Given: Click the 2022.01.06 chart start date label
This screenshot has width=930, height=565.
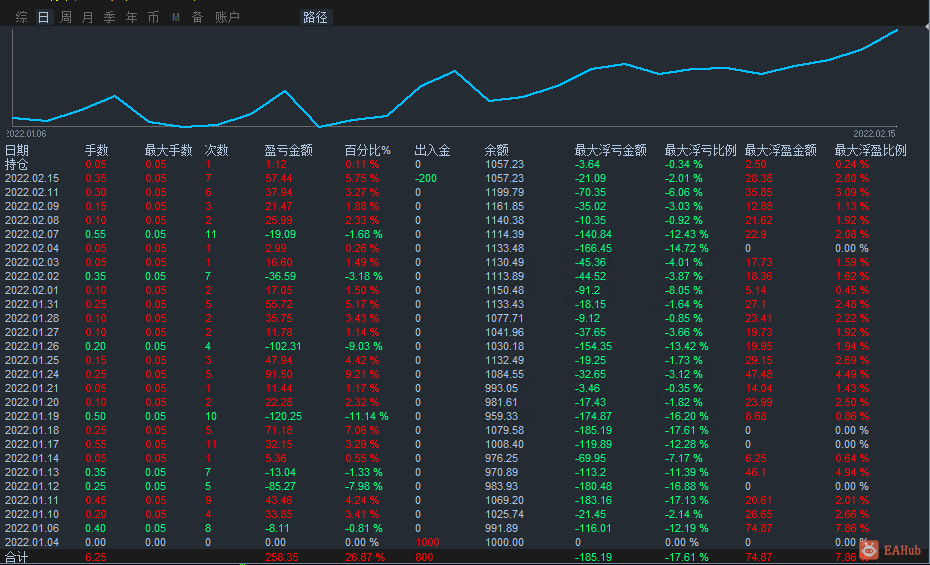Looking at the screenshot, I should [x=26, y=133].
